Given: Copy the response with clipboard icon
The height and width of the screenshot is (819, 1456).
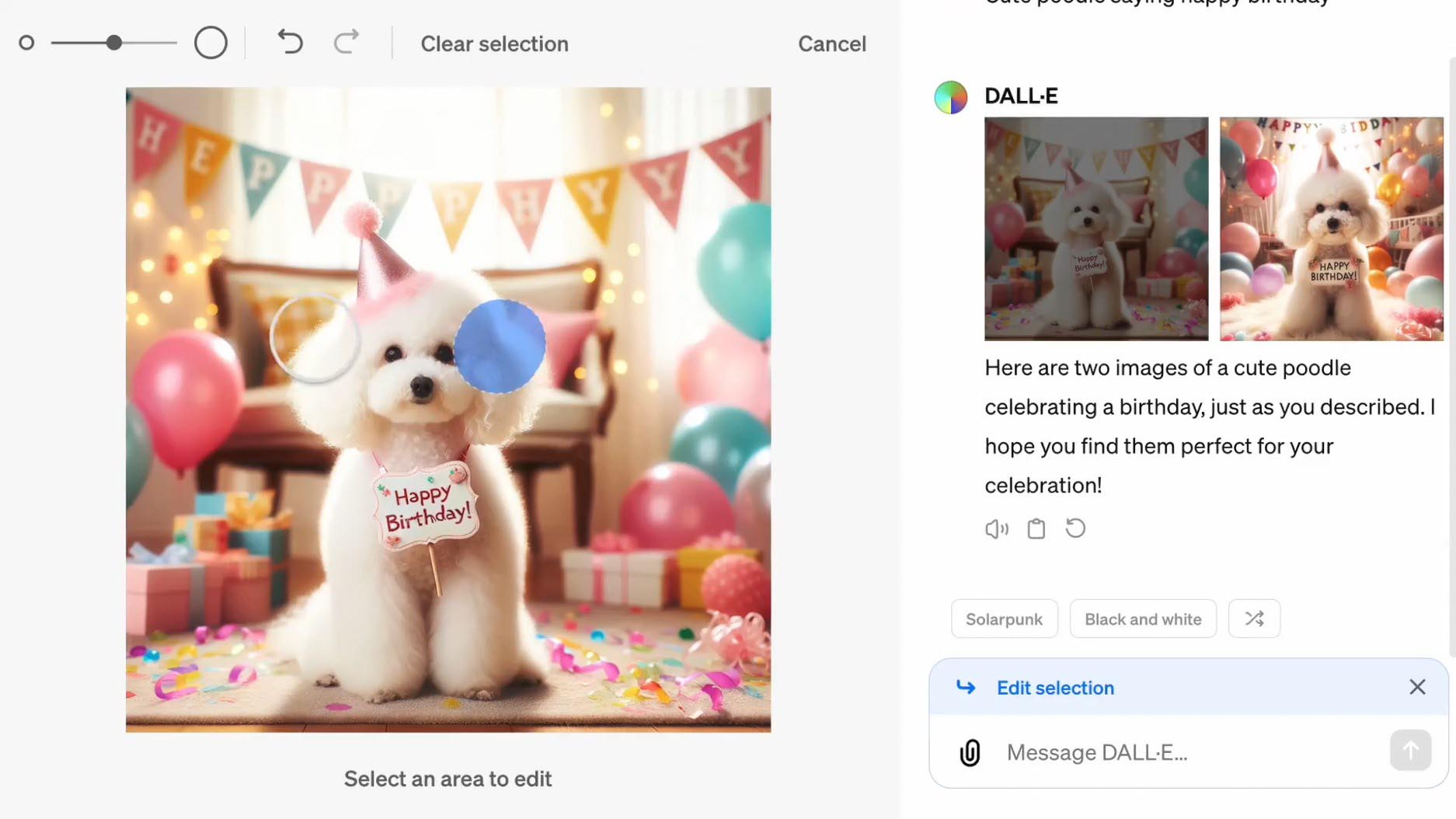Looking at the screenshot, I should coord(1036,529).
